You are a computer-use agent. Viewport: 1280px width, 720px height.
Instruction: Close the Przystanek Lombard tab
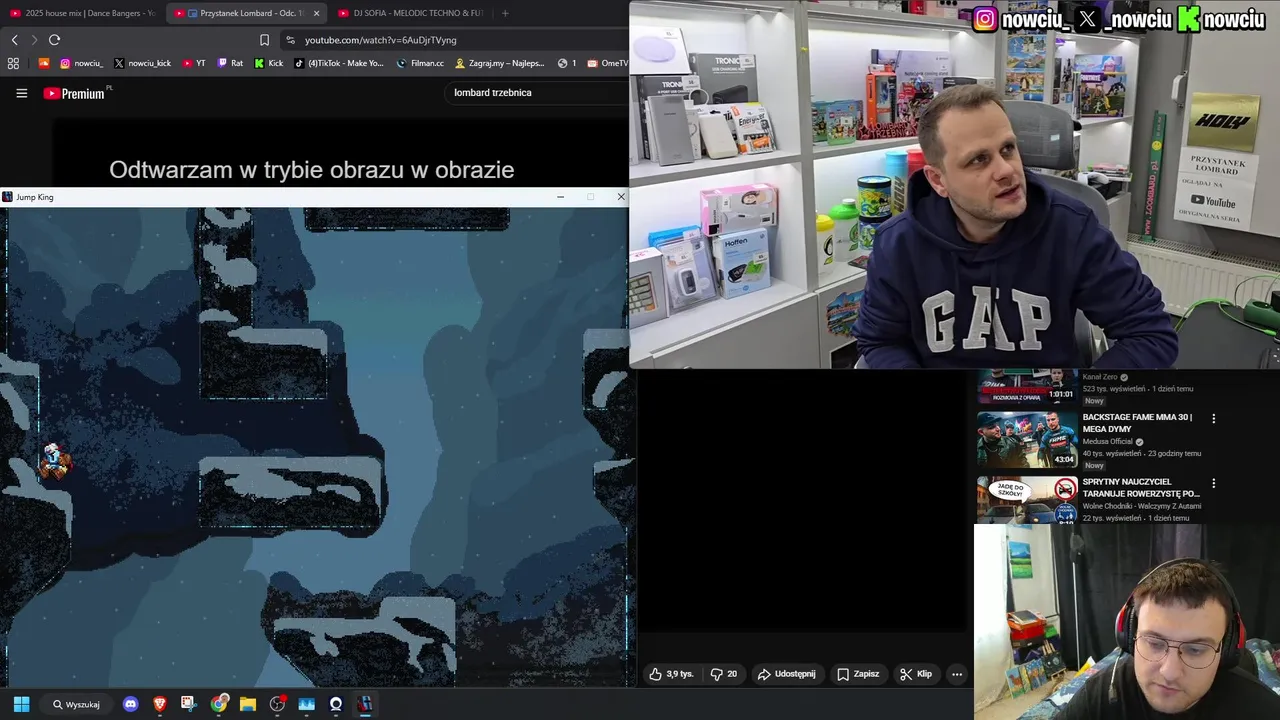click(317, 13)
